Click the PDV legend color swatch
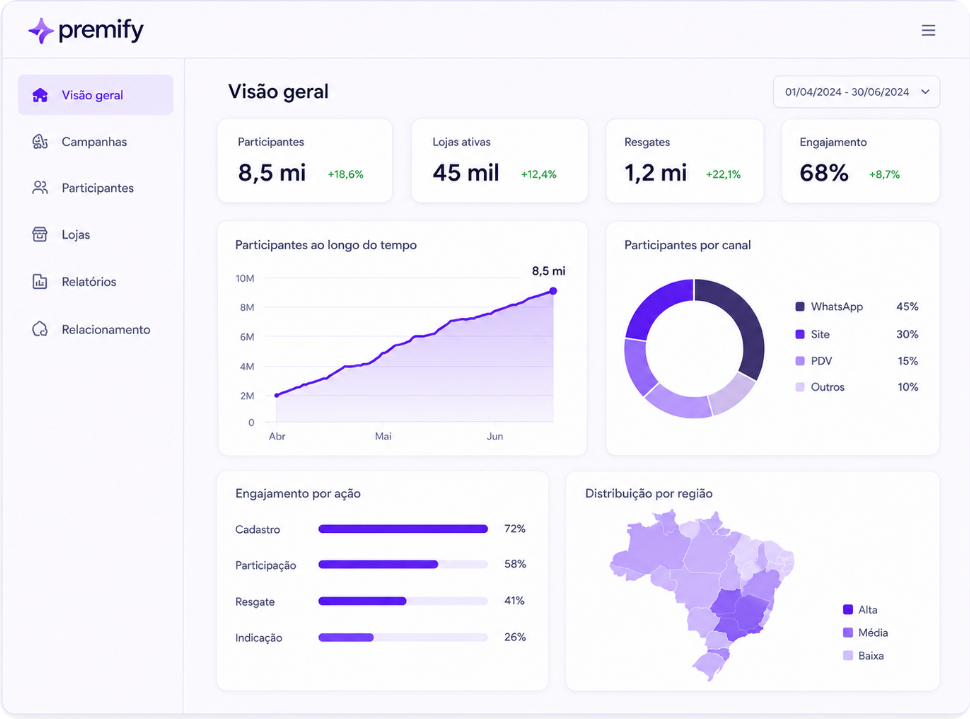 [800, 361]
